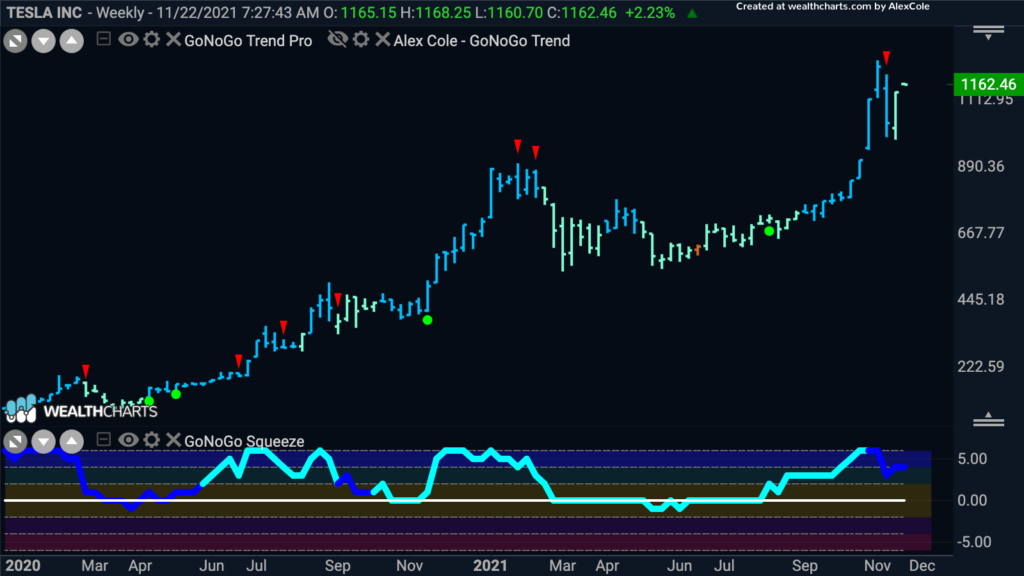Screen dimensions: 1024x576
Task: Click the green dot marker near November 2020
Action: (427, 320)
